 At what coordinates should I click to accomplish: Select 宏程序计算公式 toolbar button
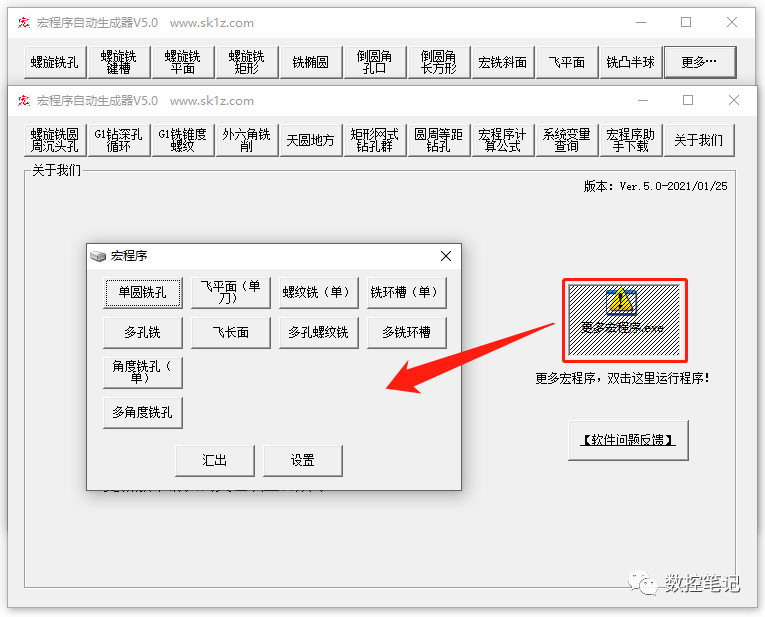[x=503, y=140]
